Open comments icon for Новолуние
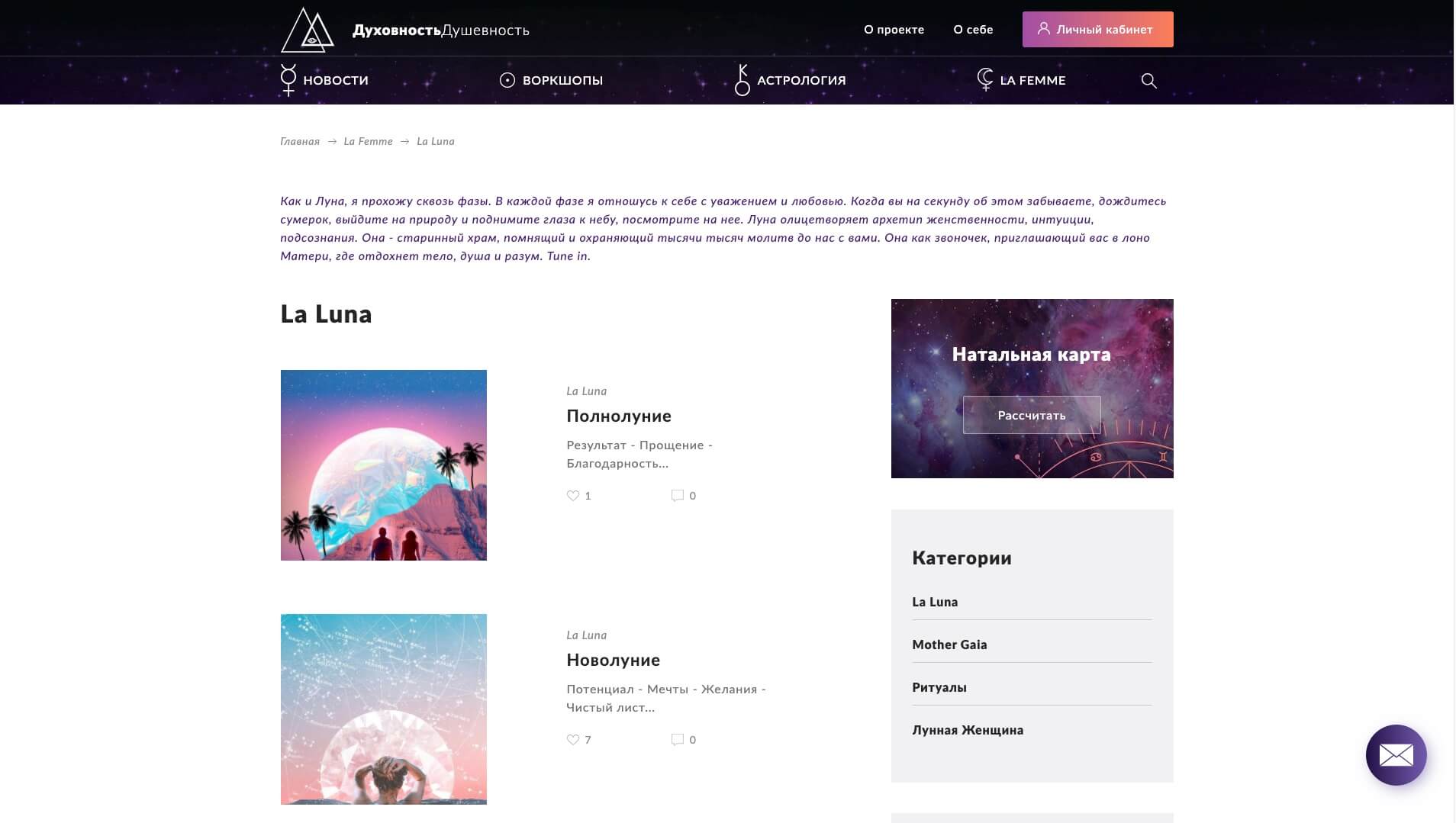The width and height of the screenshot is (1456, 823). (677, 739)
